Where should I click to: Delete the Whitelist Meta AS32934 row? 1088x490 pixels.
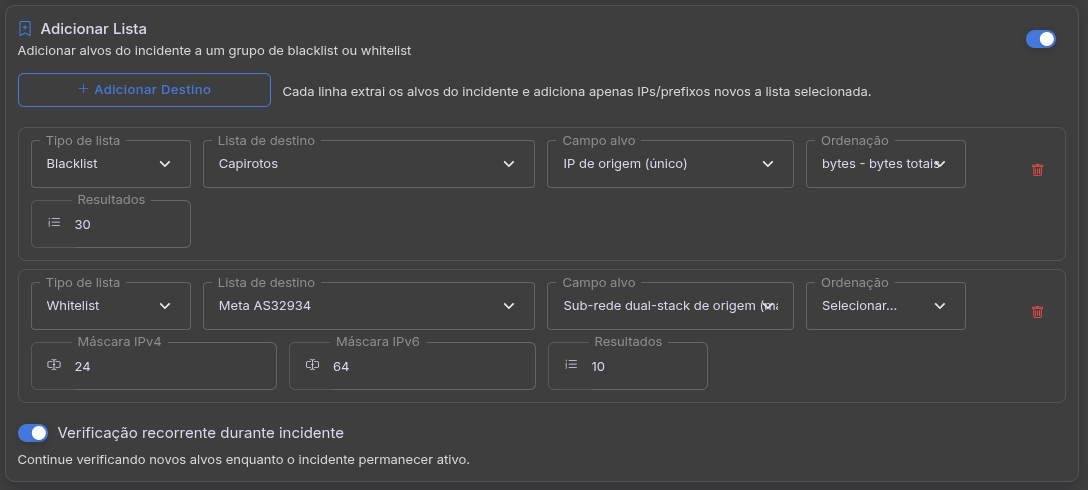pos(1037,312)
